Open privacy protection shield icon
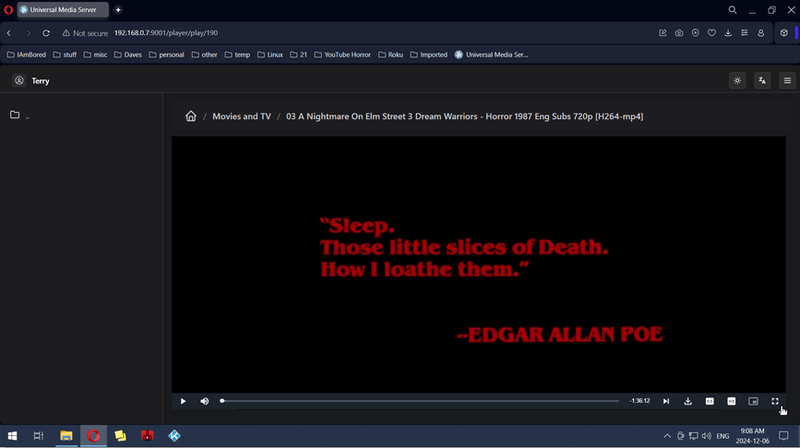 tap(695, 33)
